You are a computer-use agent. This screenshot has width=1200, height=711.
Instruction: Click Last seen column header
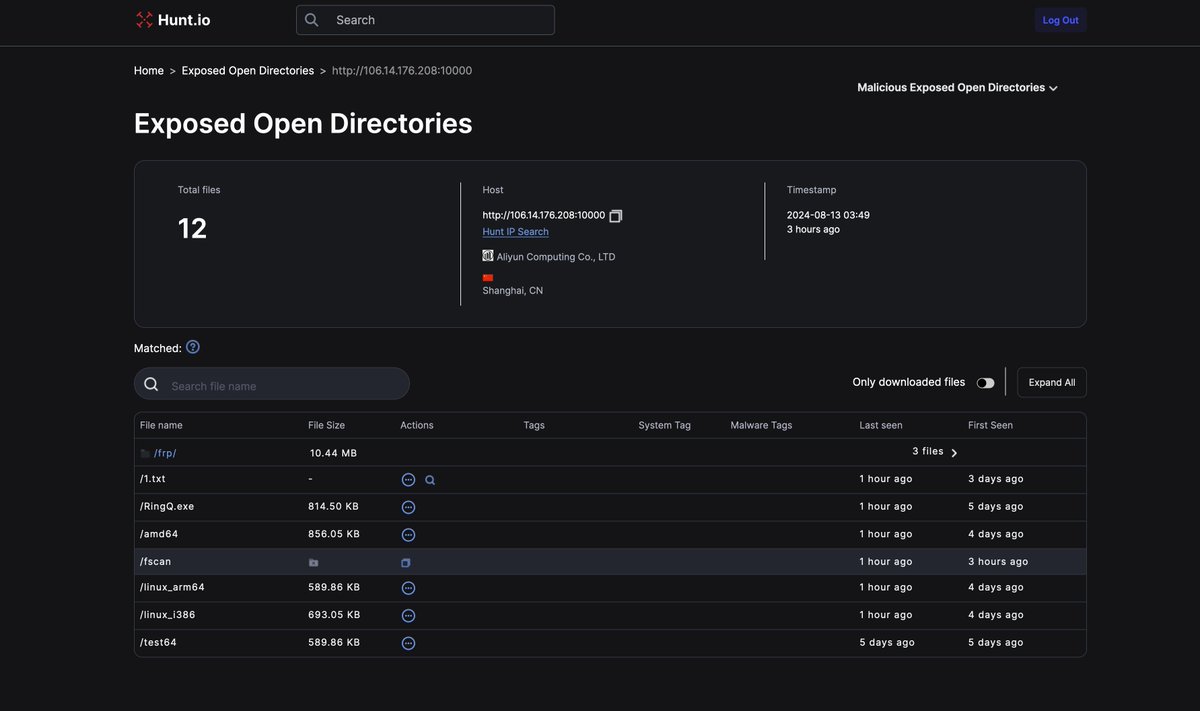pos(881,425)
